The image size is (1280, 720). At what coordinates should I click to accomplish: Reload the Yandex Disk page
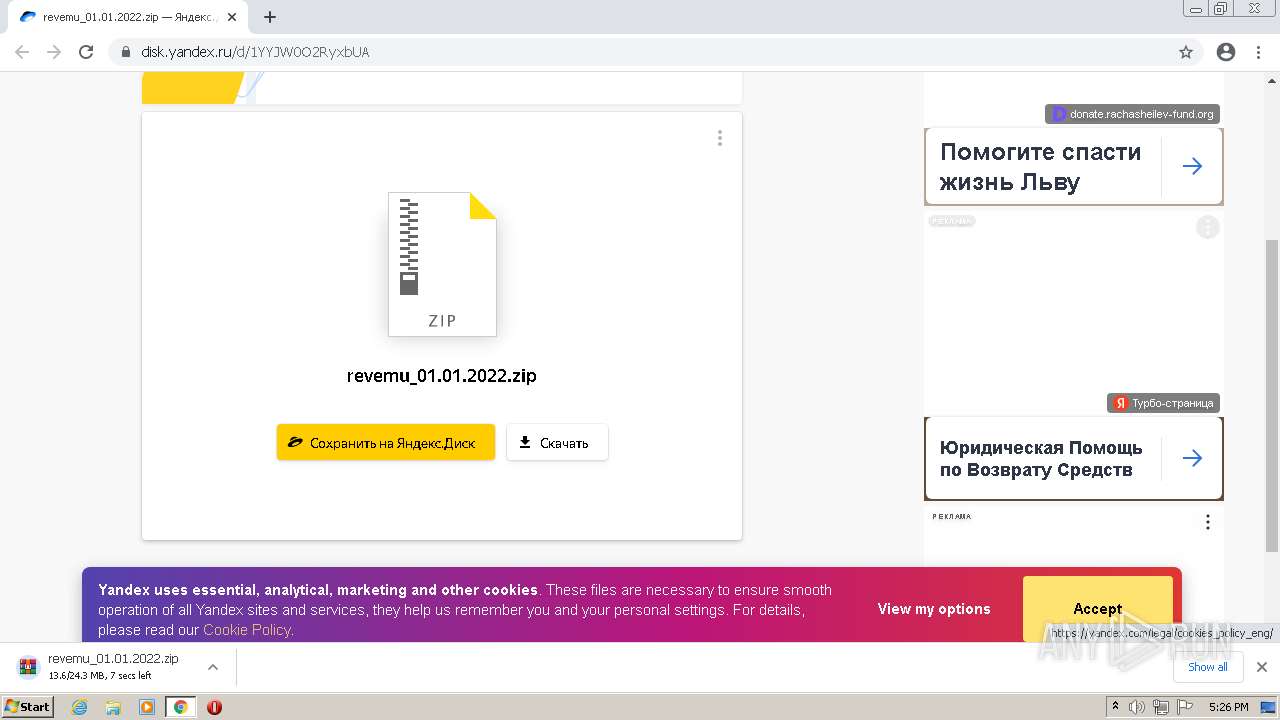pyautogui.click(x=86, y=52)
